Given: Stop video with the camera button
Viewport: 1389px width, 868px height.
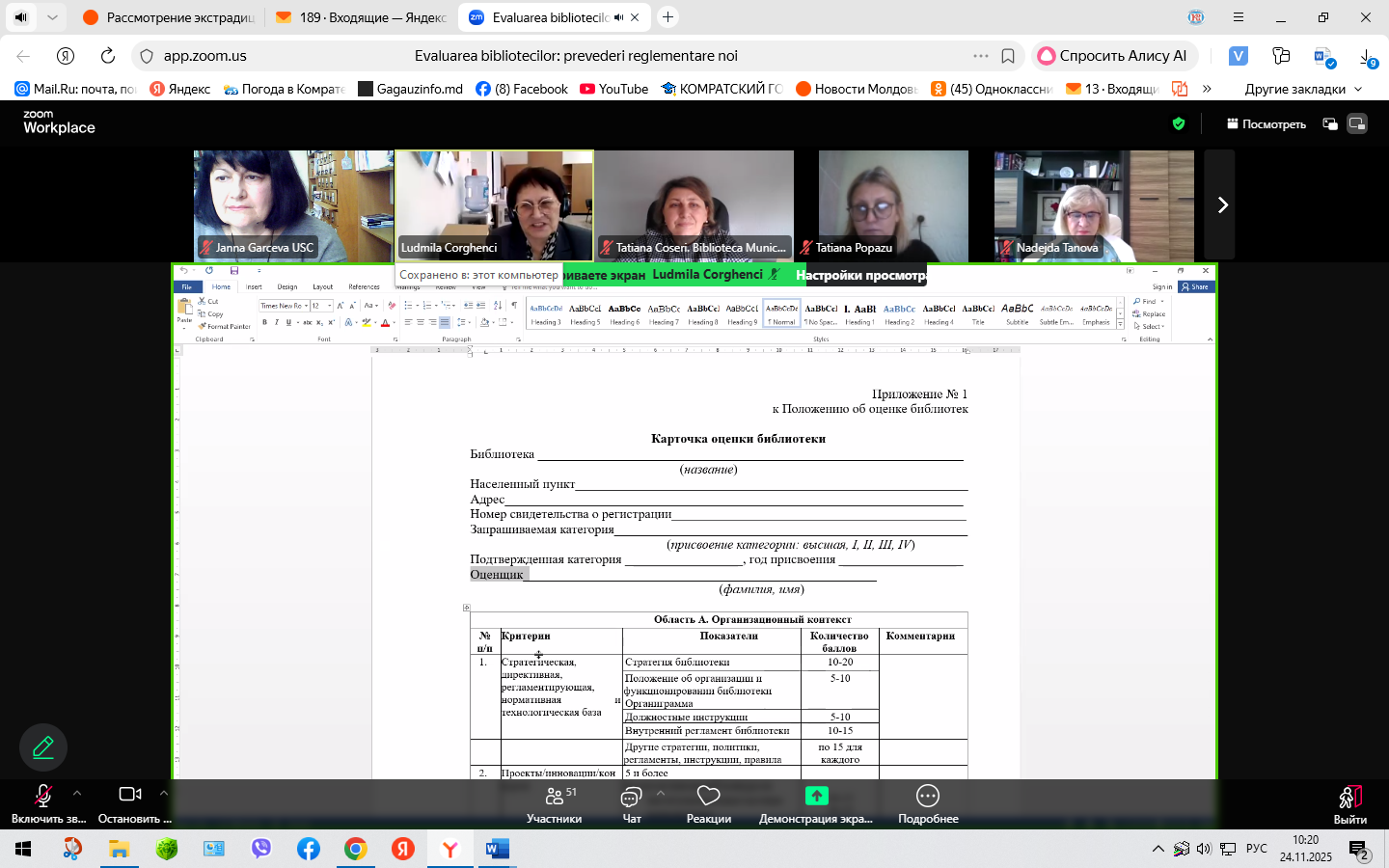Looking at the screenshot, I should click(130, 795).
